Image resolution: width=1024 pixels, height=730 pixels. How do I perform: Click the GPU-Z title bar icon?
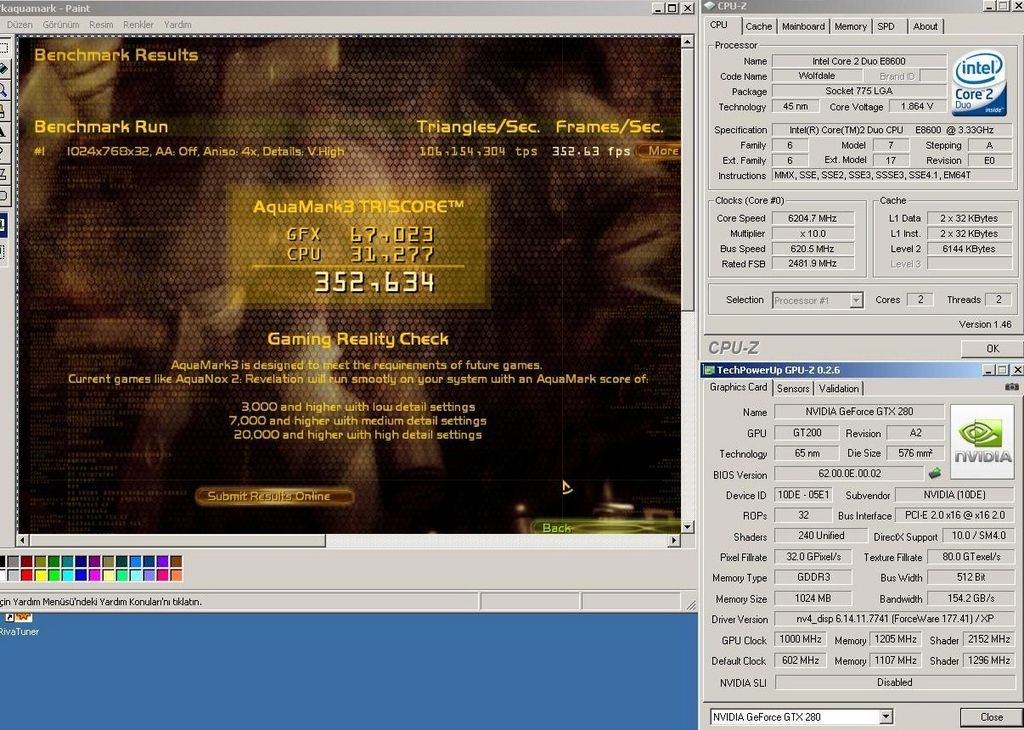pyautogui.click(x=709, y=370)
